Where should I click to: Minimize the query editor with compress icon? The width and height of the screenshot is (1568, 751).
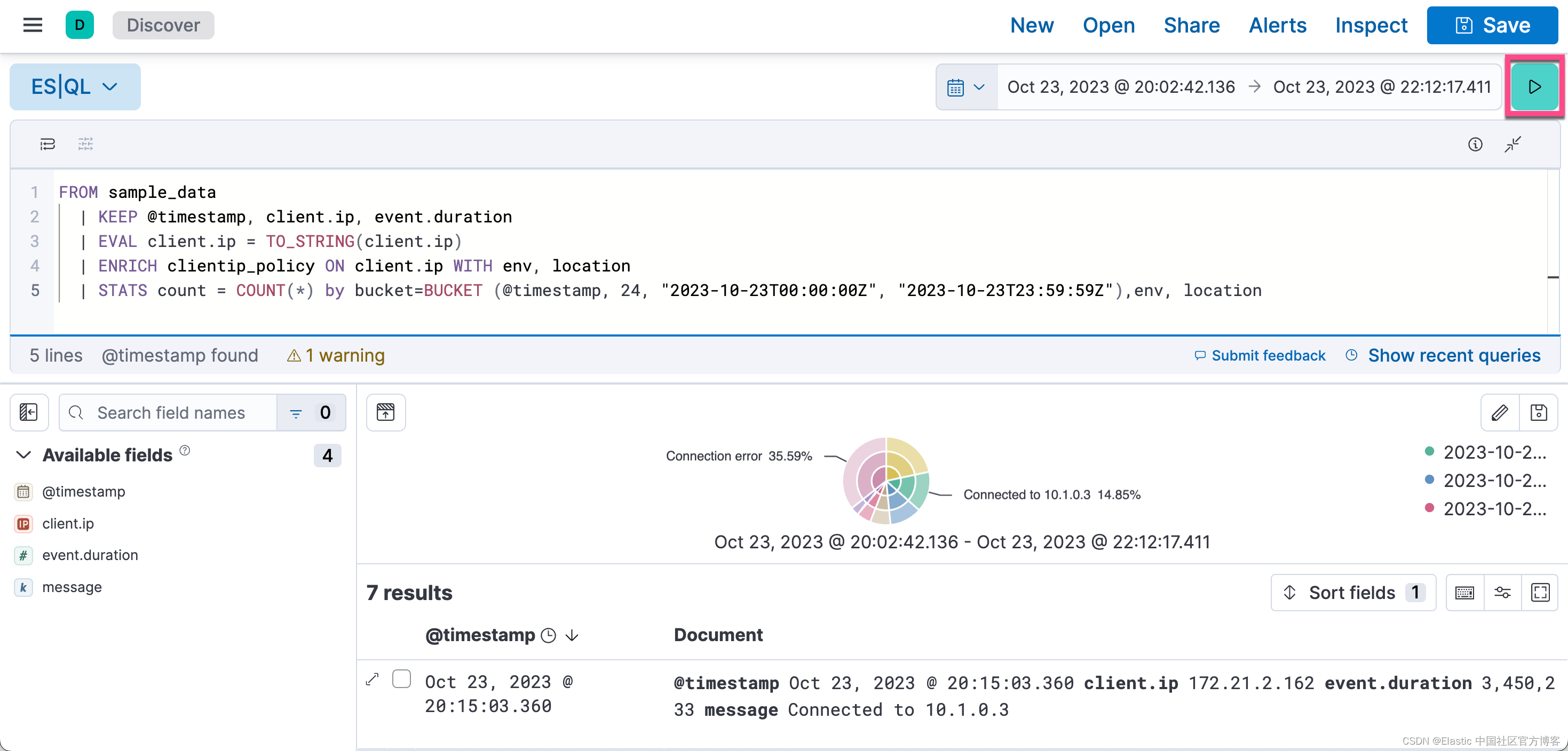coord(1512,144)
